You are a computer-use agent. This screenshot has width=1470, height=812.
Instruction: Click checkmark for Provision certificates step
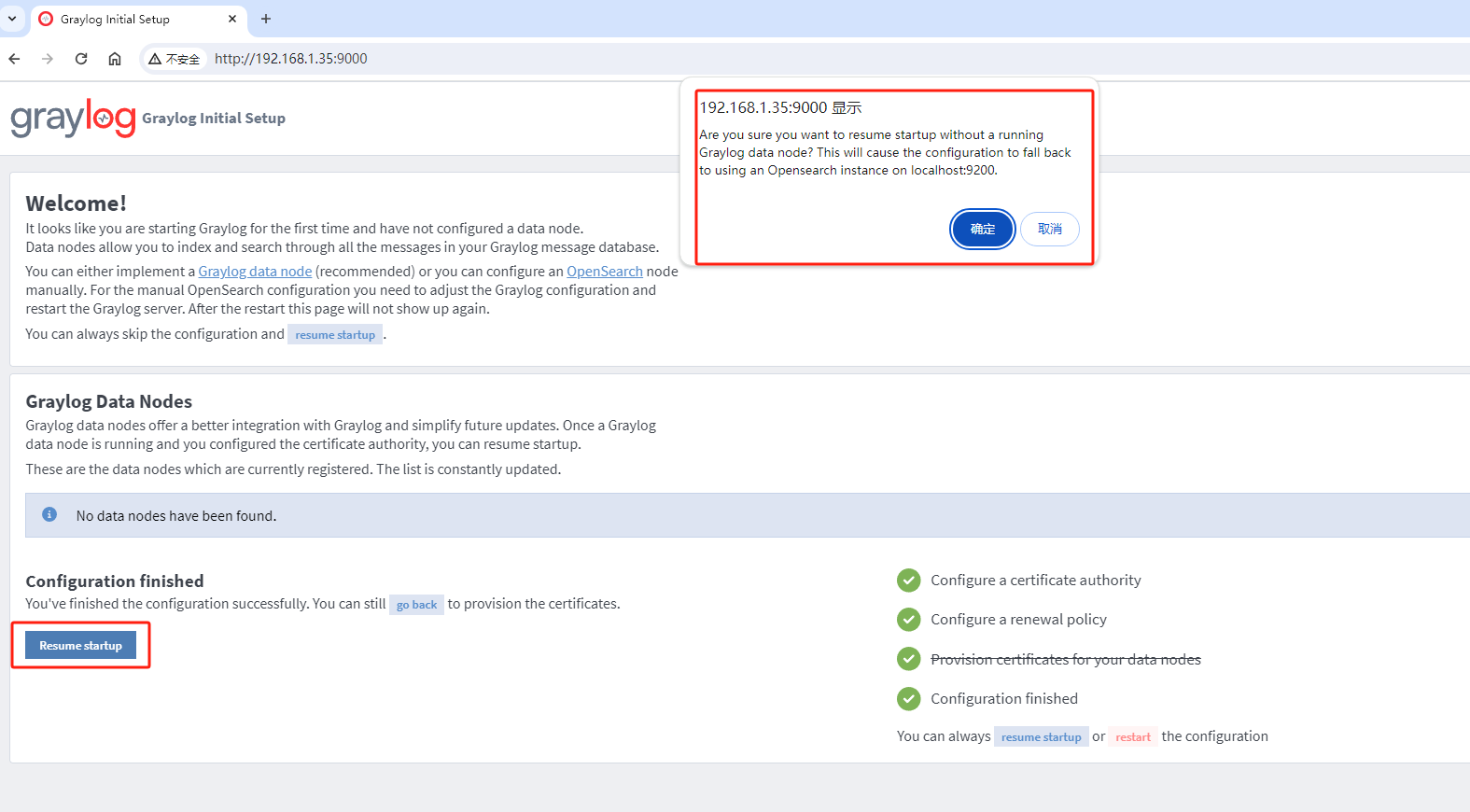908,659
